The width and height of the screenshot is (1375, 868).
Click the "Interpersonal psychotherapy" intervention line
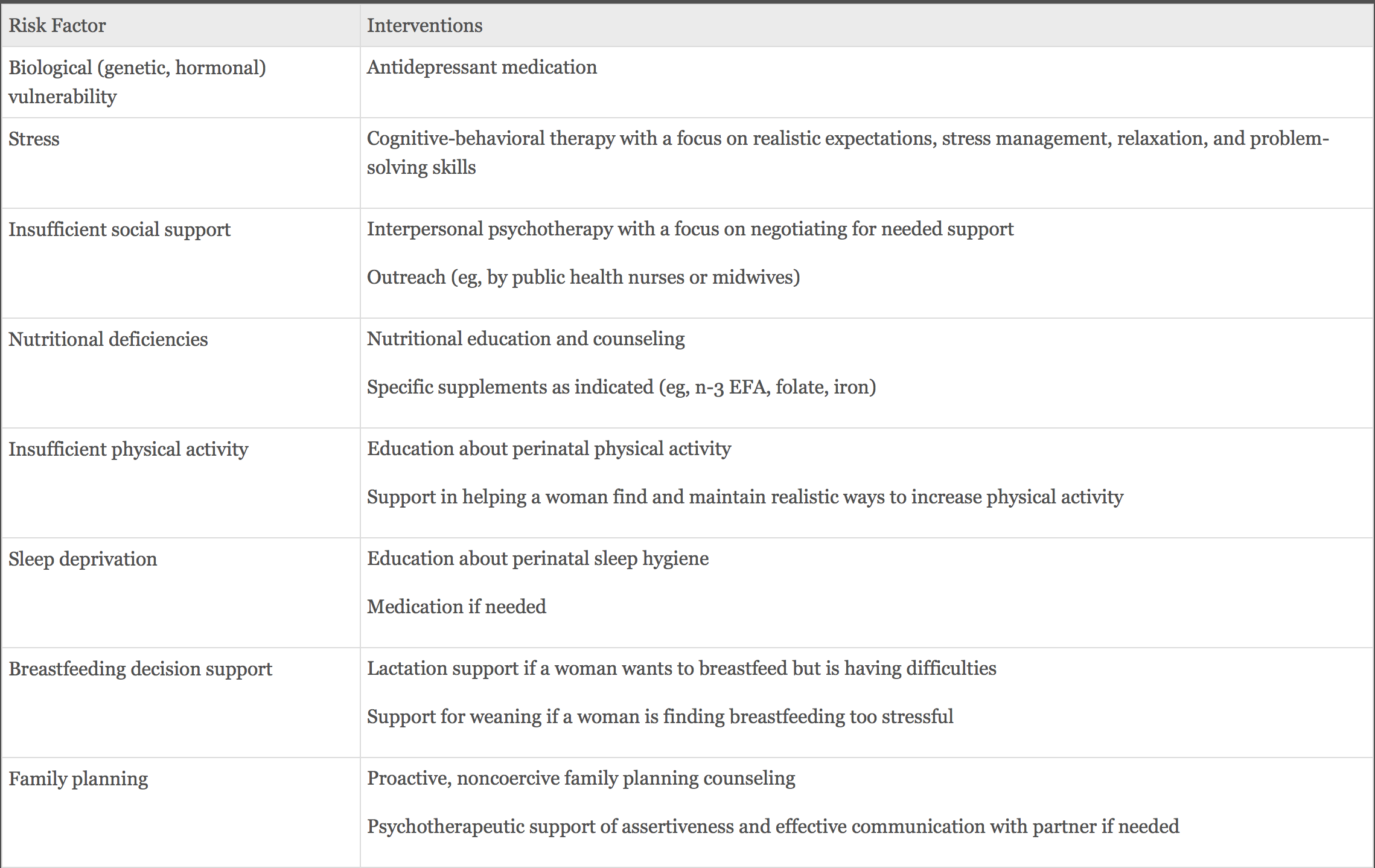pos(690,229)
